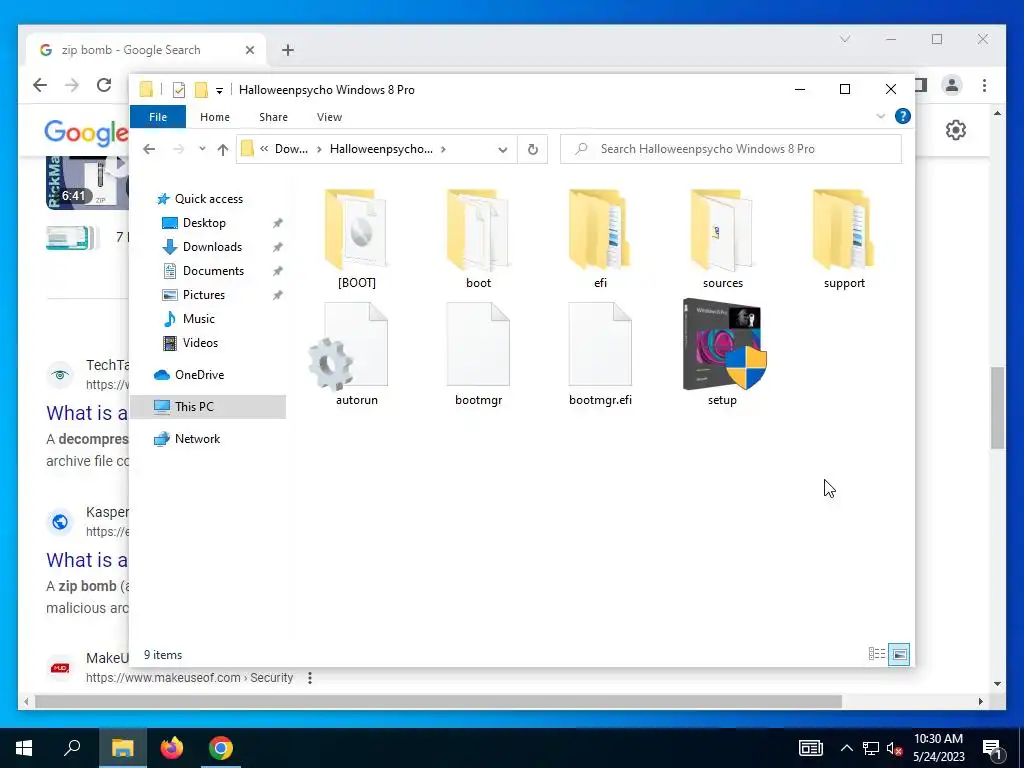Open the Windows Start menu

point(24,748)
